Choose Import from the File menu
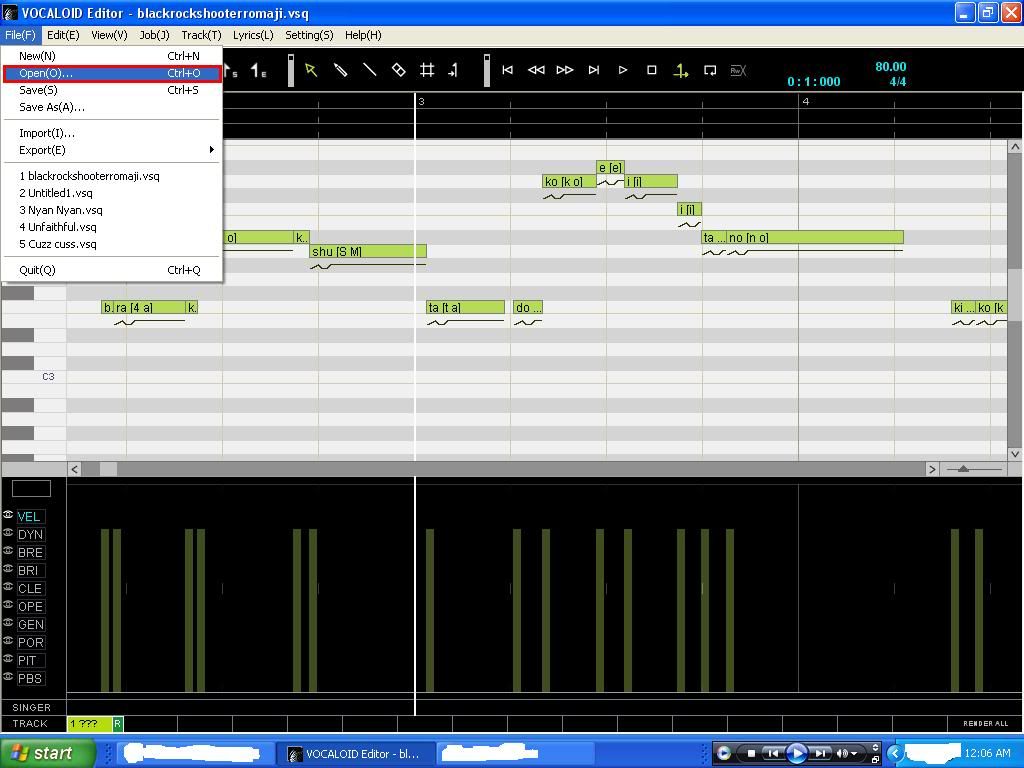Image resolution: width=1024 pixels, height=768 pixels. tap(112, 133)
